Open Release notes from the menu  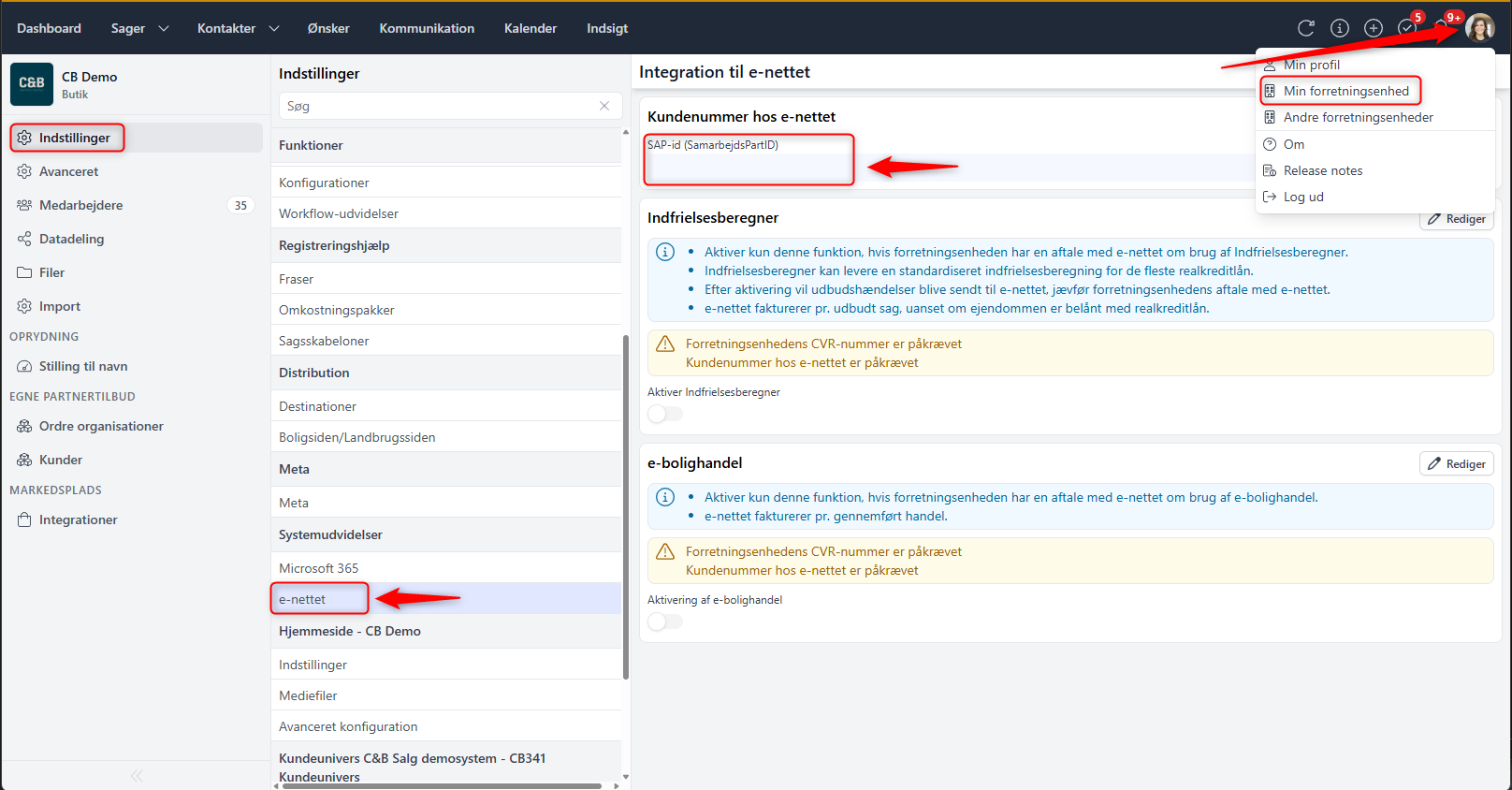1322,170
